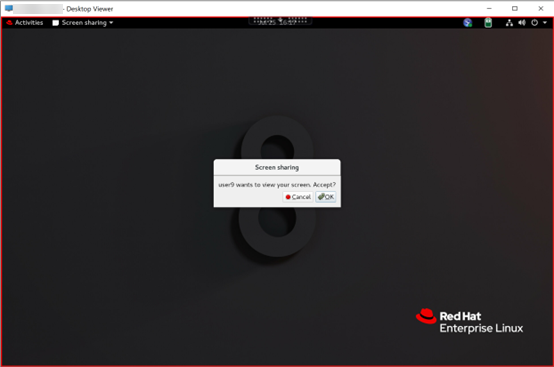
Task: Click OK to accept screen sharing
Action: click(x=325, y=197)
